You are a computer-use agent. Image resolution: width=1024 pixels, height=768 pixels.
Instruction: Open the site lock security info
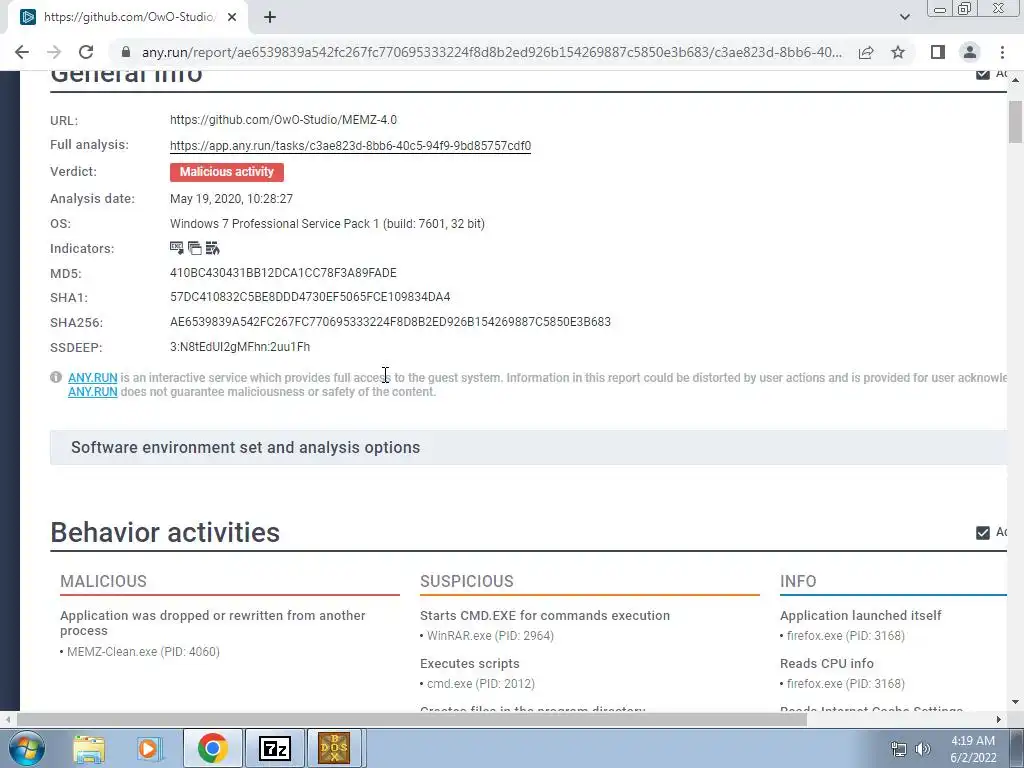[x=126, y=52]
